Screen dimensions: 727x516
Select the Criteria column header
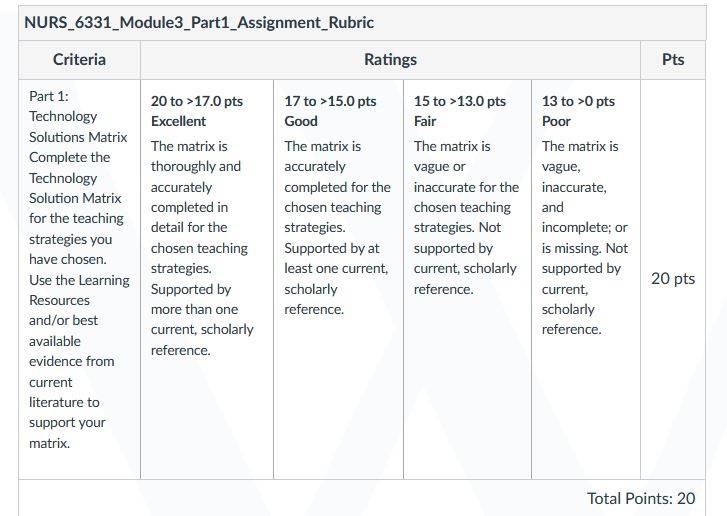tap(79, 59)
